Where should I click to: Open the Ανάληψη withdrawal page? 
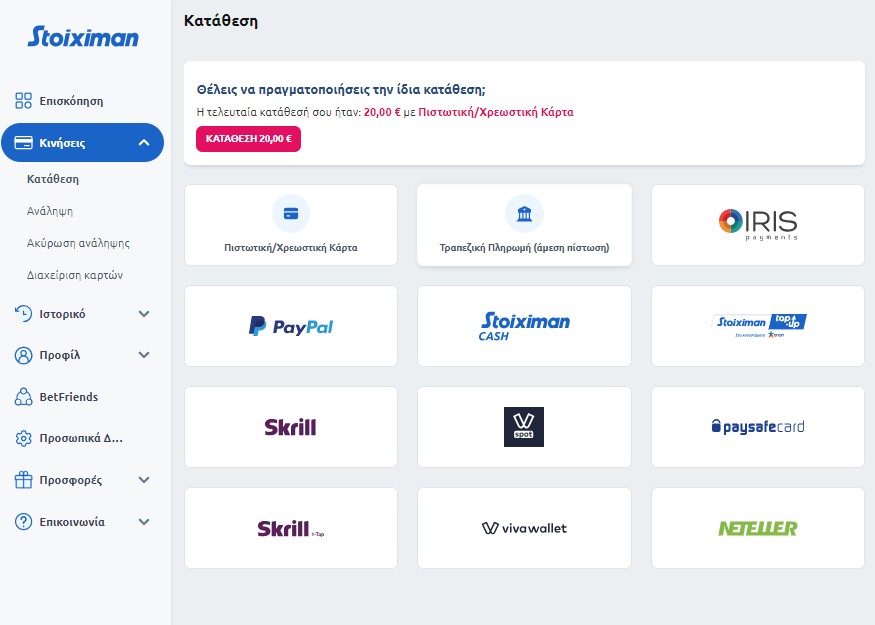50,211
